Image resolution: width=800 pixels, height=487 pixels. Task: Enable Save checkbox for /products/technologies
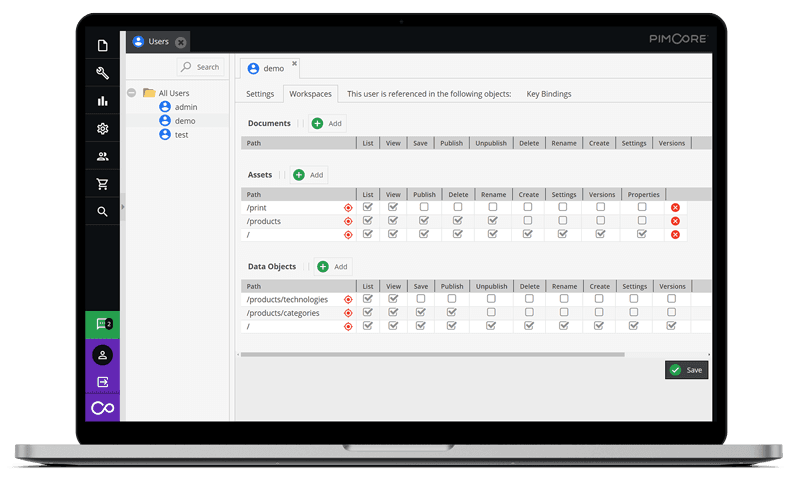[x=420, y=298]
